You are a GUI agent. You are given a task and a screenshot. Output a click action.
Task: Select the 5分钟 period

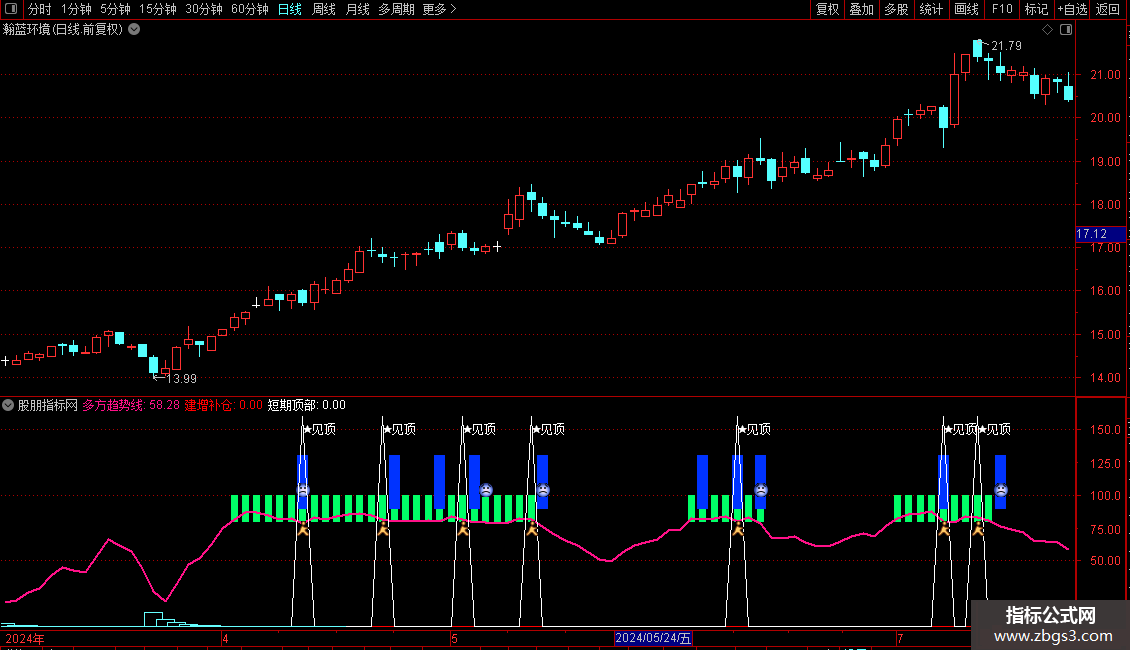coord(115,9)
